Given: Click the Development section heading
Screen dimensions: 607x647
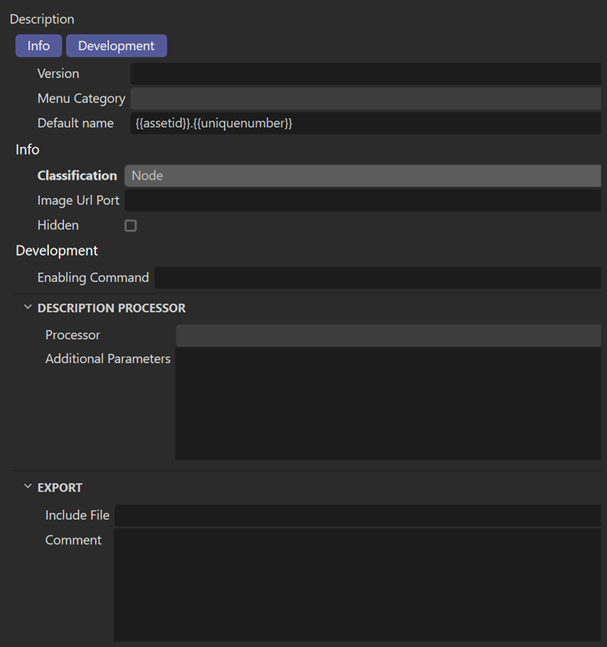Looking at the screenshot, I should point(57,251).
